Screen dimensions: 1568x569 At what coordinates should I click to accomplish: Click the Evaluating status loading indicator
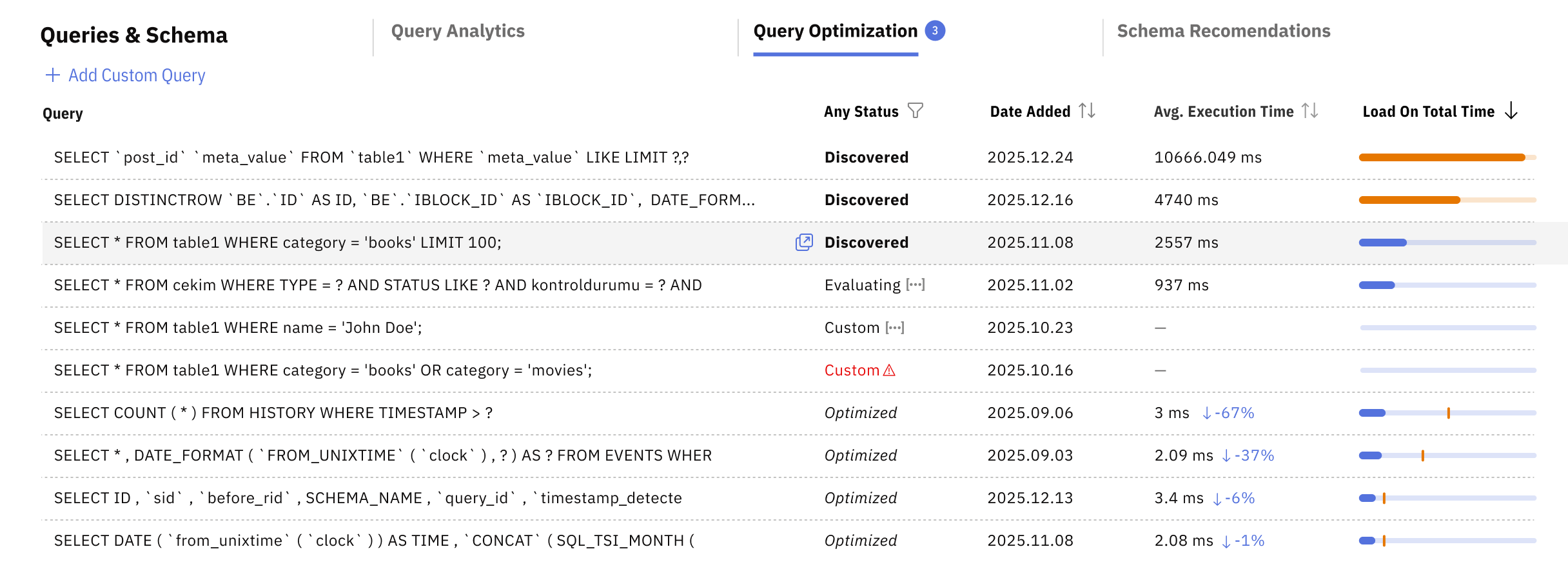(916, 284)
